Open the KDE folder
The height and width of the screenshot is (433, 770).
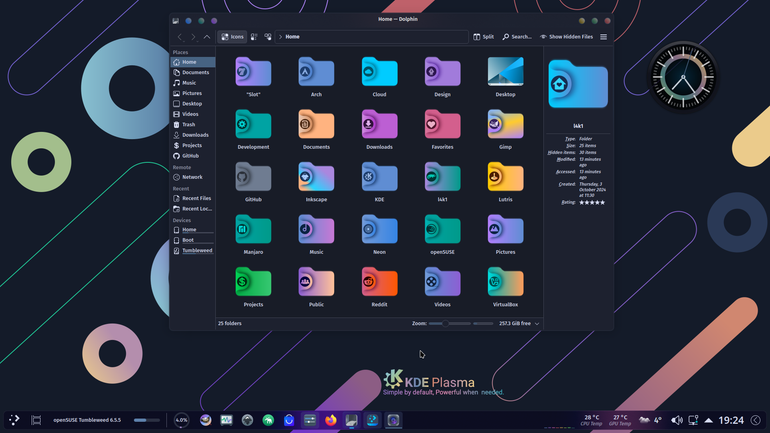(379, 179)
